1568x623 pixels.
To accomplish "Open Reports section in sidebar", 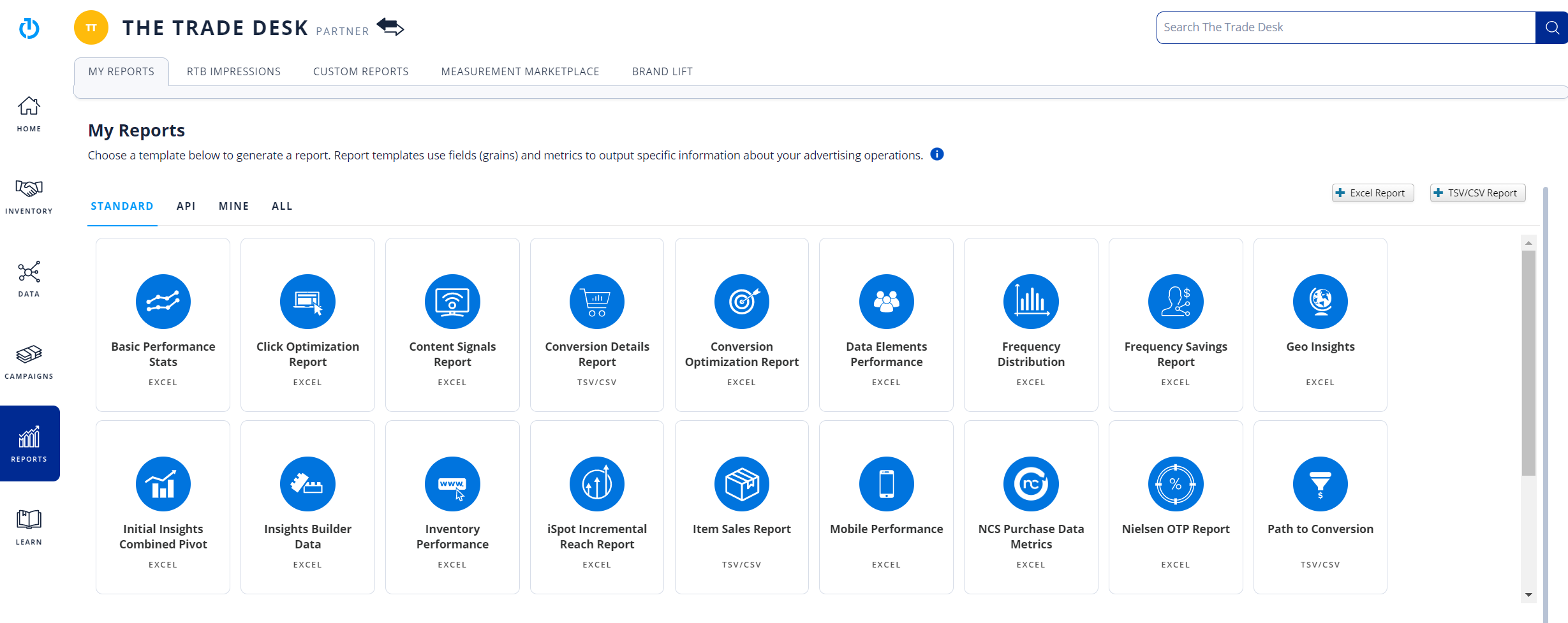I will pyautogui.click(x=29, y=443).
